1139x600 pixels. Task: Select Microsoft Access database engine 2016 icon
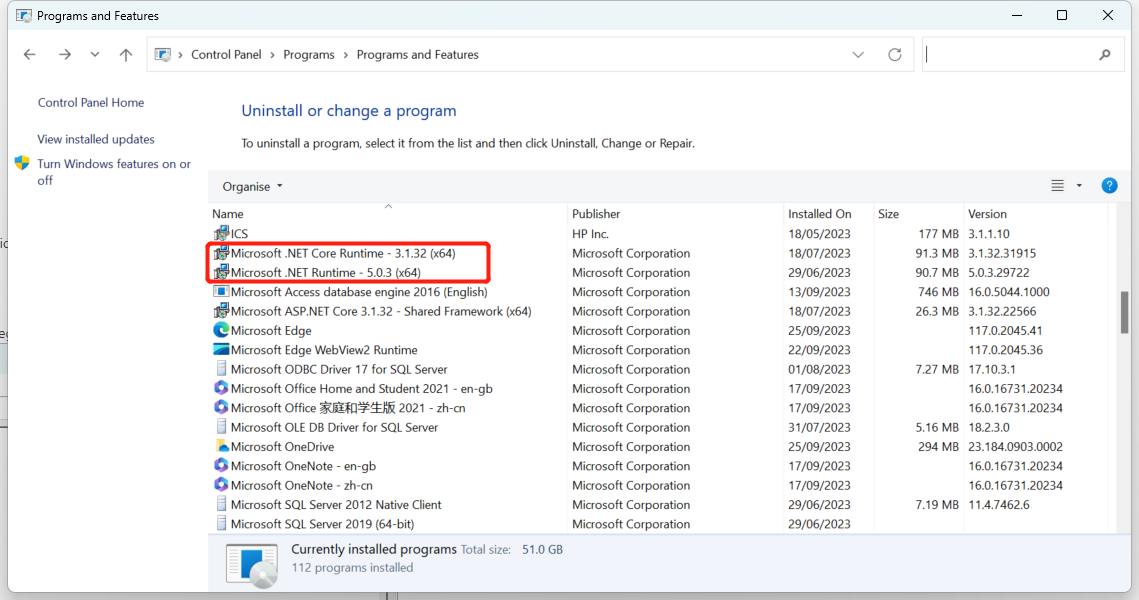pyautogui.click(x=222, y=291)
